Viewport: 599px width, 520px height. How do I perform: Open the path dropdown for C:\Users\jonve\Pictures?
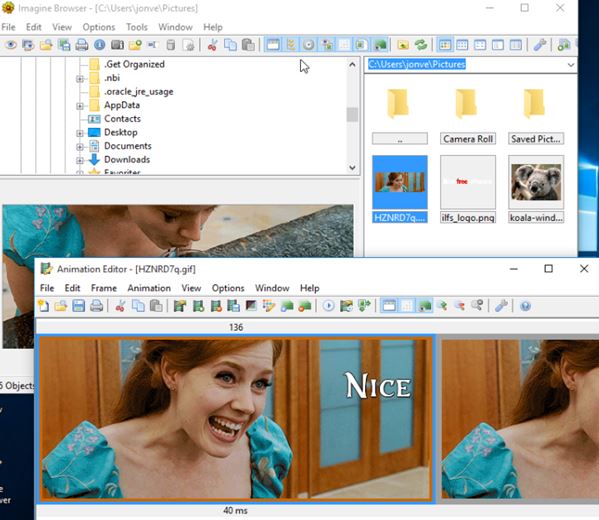coord(571,65)
